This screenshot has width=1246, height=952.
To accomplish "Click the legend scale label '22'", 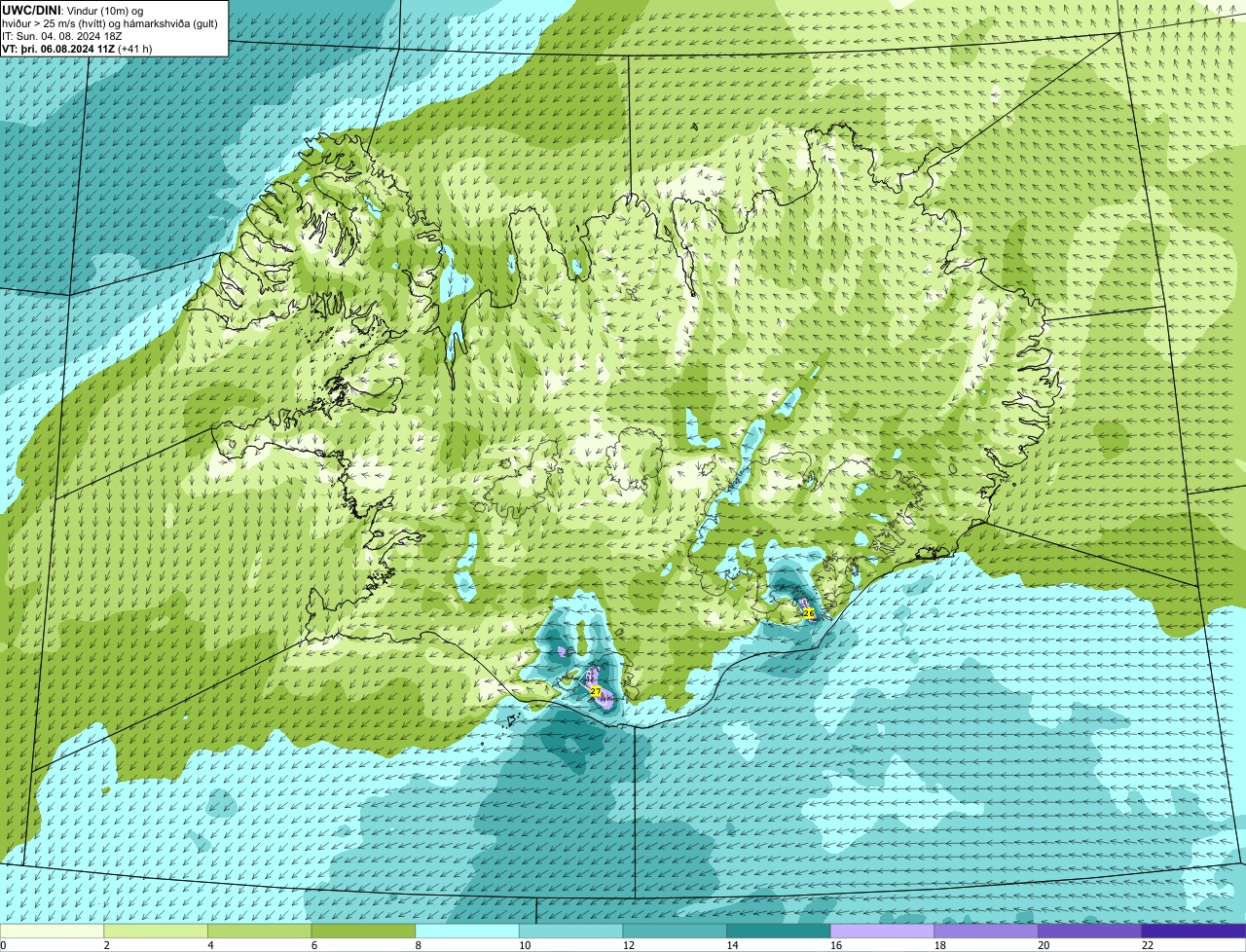I will click(x=1148, y=945).
